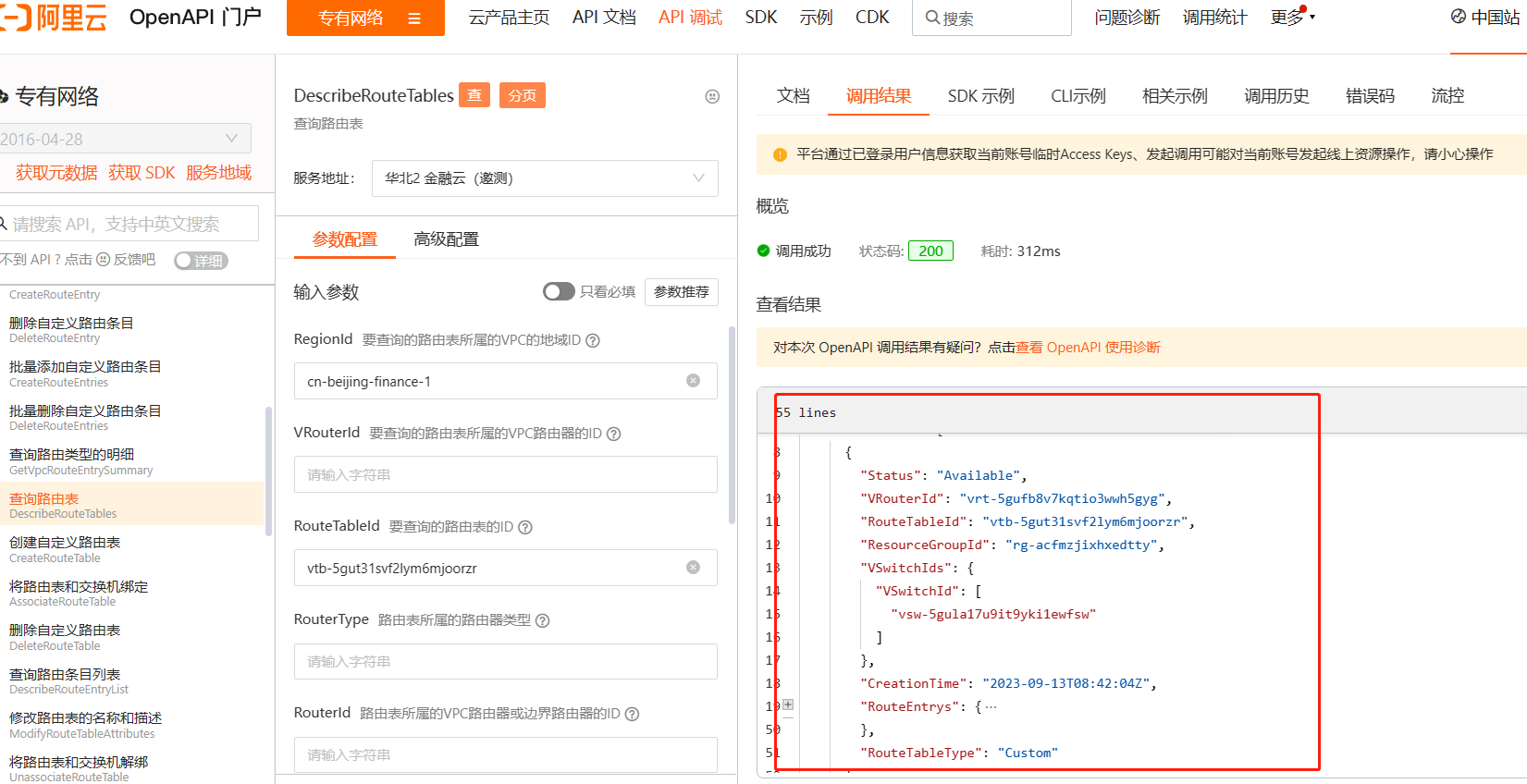Click the 分页 tag badge
The width and height of the screenshot is (1527, 784).
[x=523, y=95]
